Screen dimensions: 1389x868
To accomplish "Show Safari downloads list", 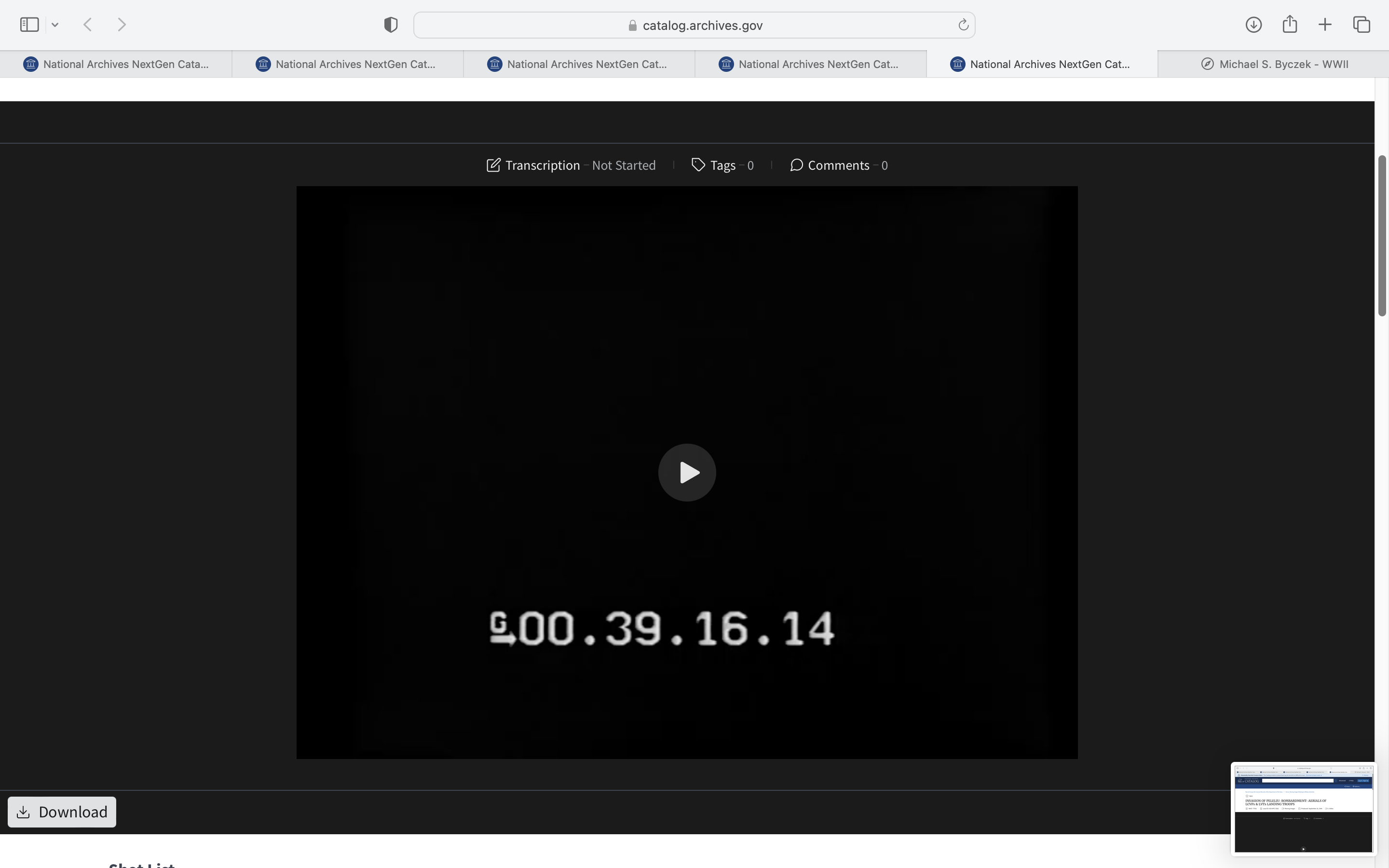I will pyautogui.click(x=1253, y=25).
